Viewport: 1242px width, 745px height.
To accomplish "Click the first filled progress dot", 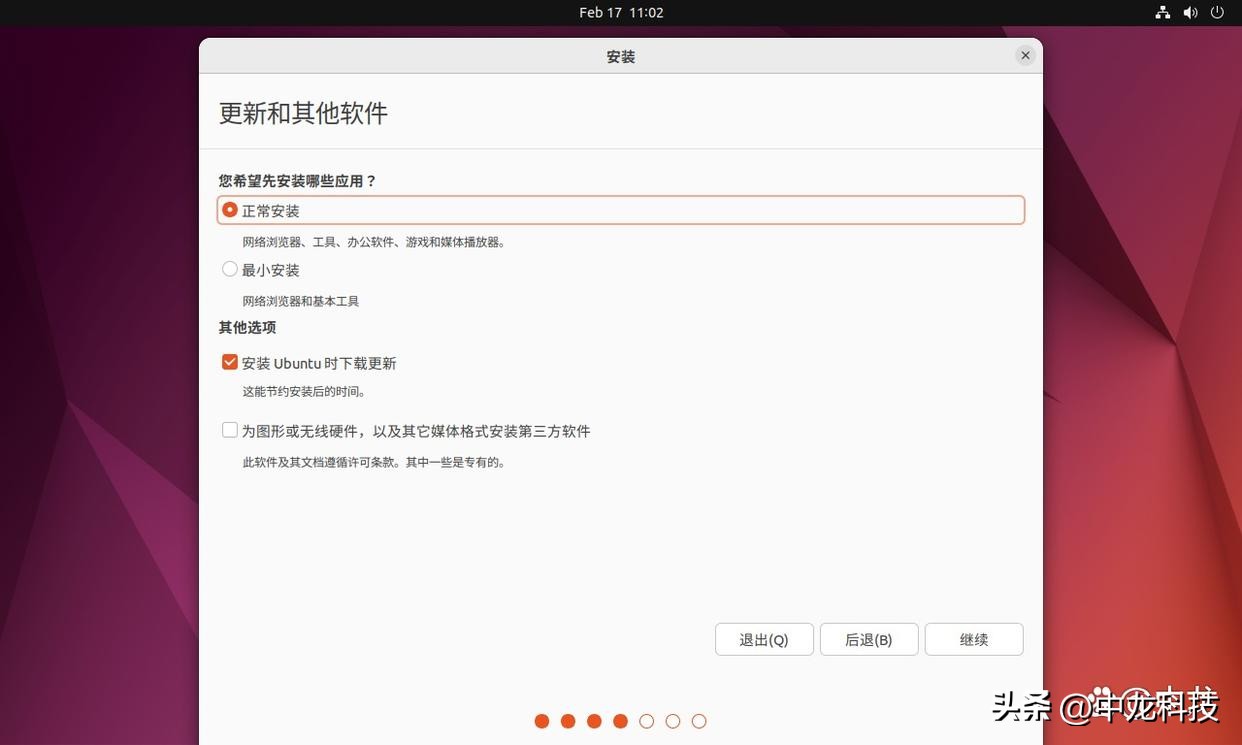I will (540, 718).
